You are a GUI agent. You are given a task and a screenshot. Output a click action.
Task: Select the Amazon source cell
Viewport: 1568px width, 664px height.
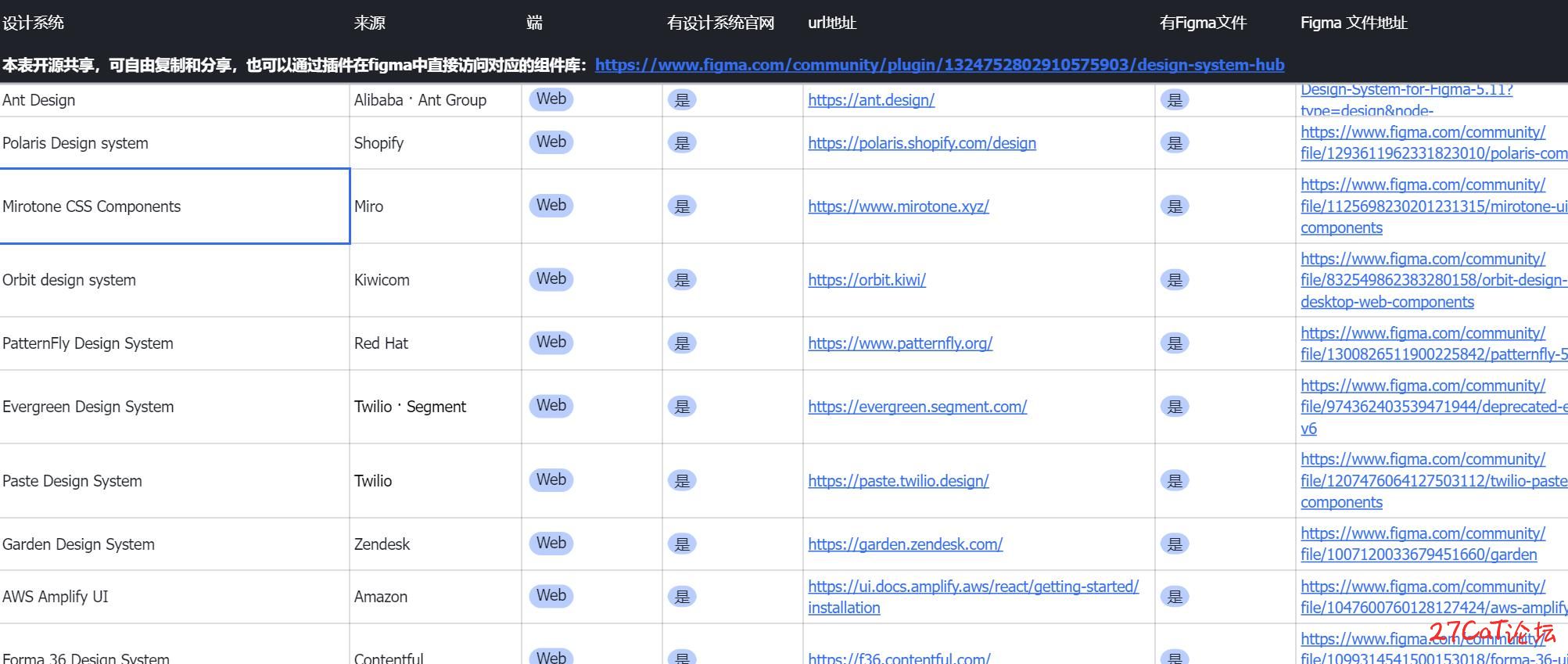click(436, 597)
